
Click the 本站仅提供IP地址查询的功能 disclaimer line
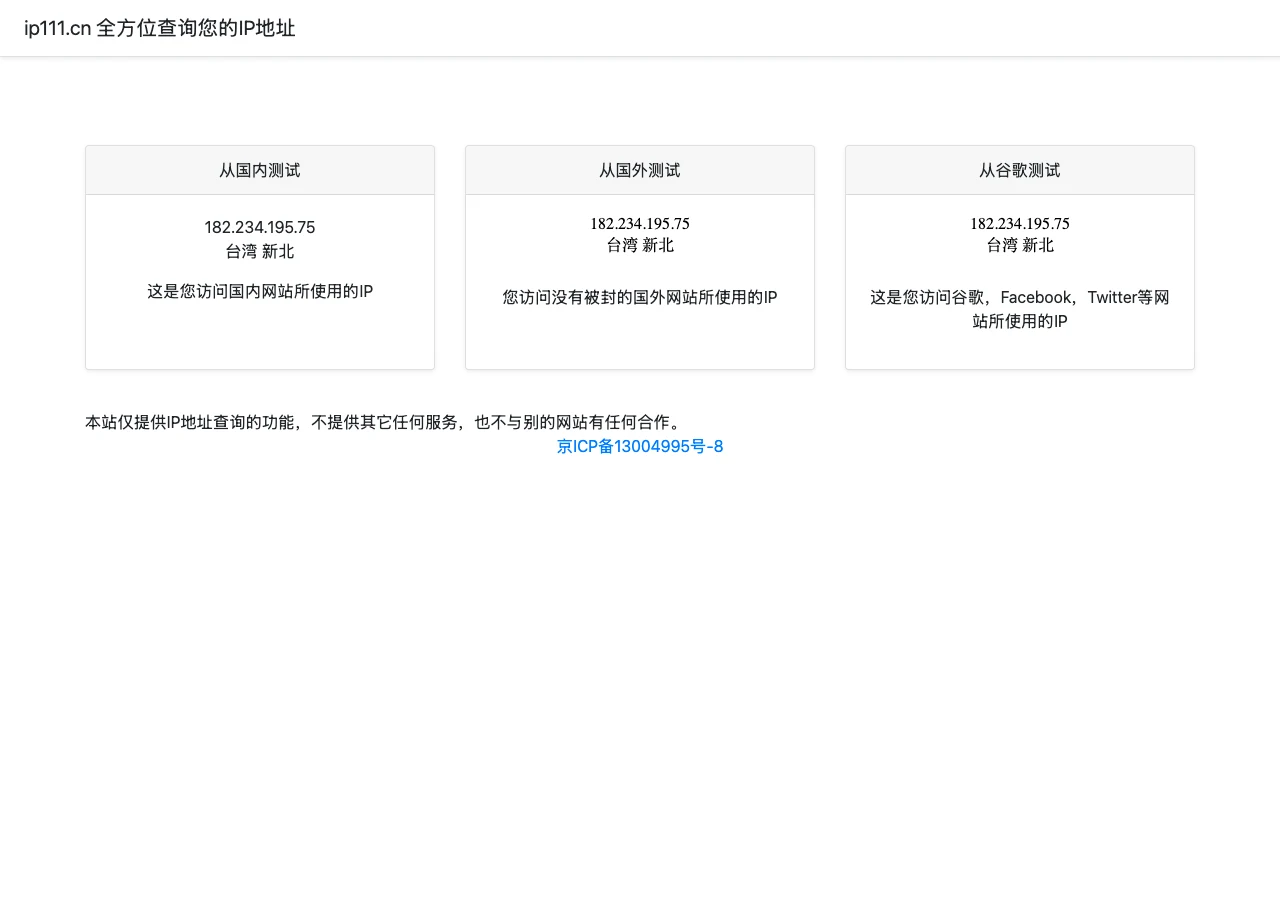click(385, 422)
